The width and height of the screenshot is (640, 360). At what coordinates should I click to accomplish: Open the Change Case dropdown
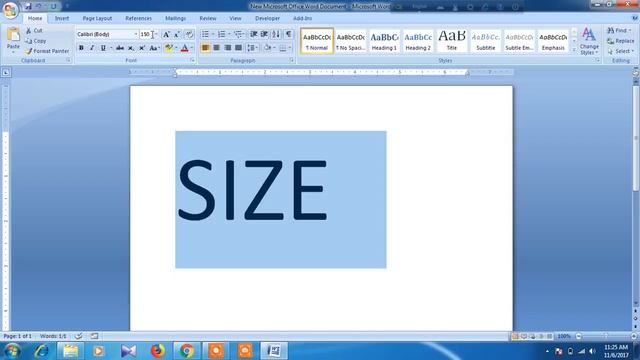[154, 48]
